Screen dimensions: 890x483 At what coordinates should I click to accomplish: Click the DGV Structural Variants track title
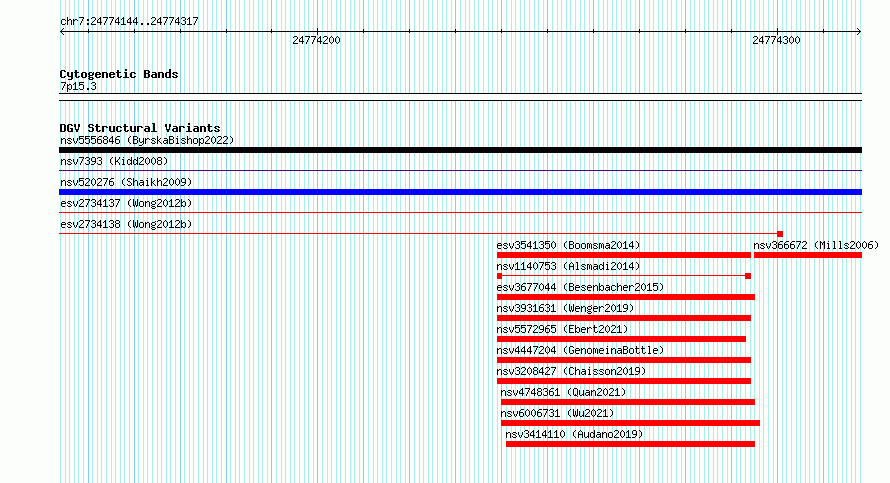(x=140, y=128)
